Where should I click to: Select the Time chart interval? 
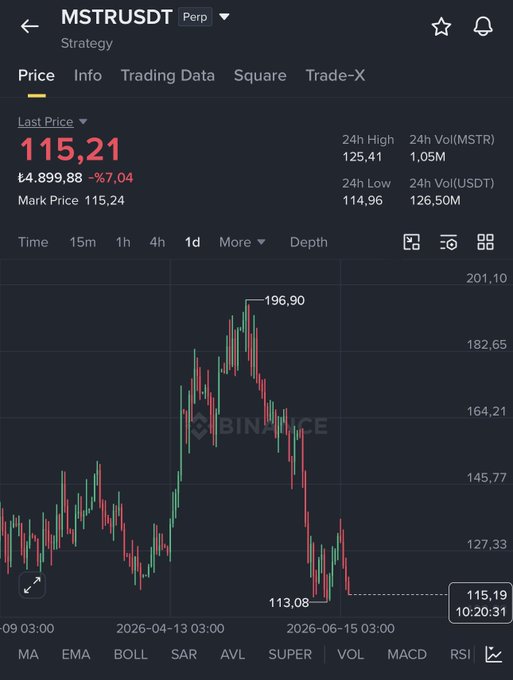[x=33, y=242]
